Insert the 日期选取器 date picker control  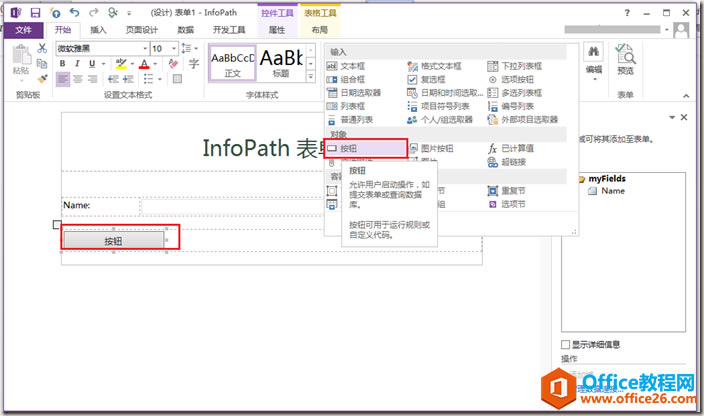(x=354, y=93)
